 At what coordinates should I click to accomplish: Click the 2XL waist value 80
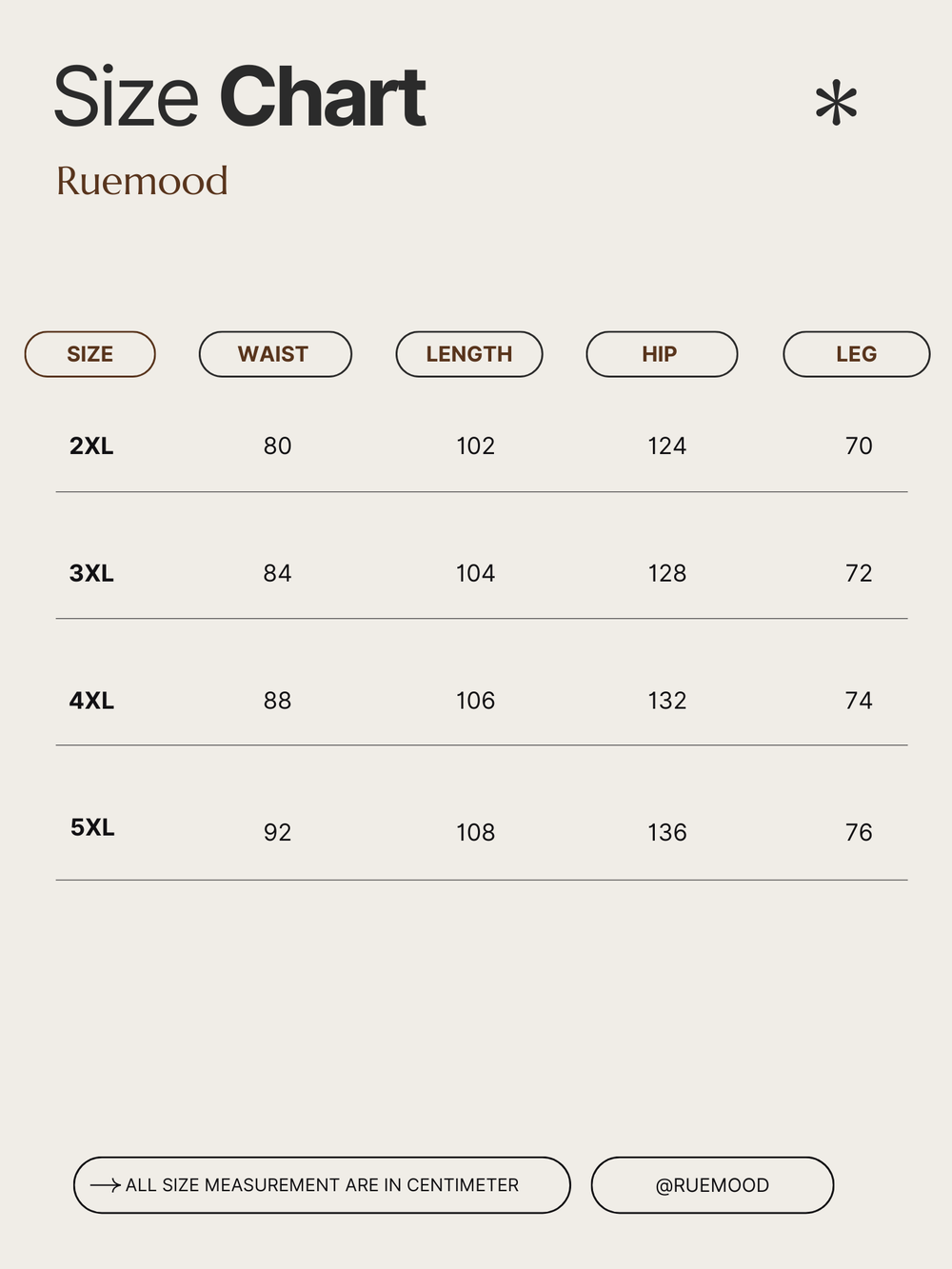pos(277,446)
